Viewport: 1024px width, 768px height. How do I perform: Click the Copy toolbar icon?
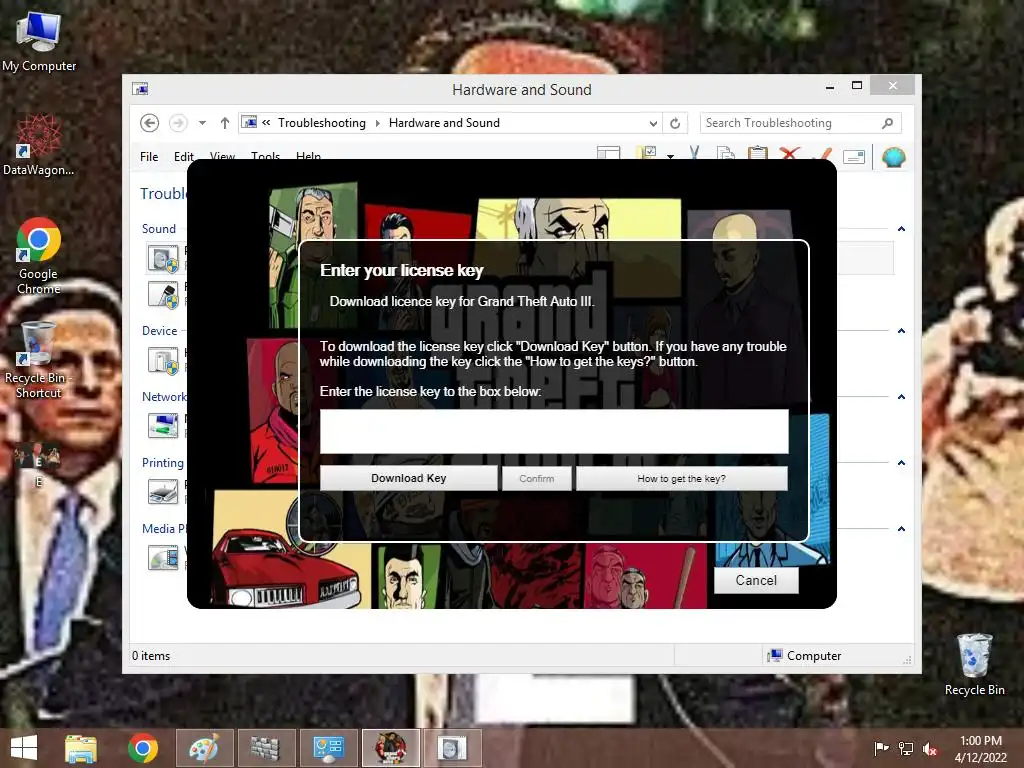(726, 153)
